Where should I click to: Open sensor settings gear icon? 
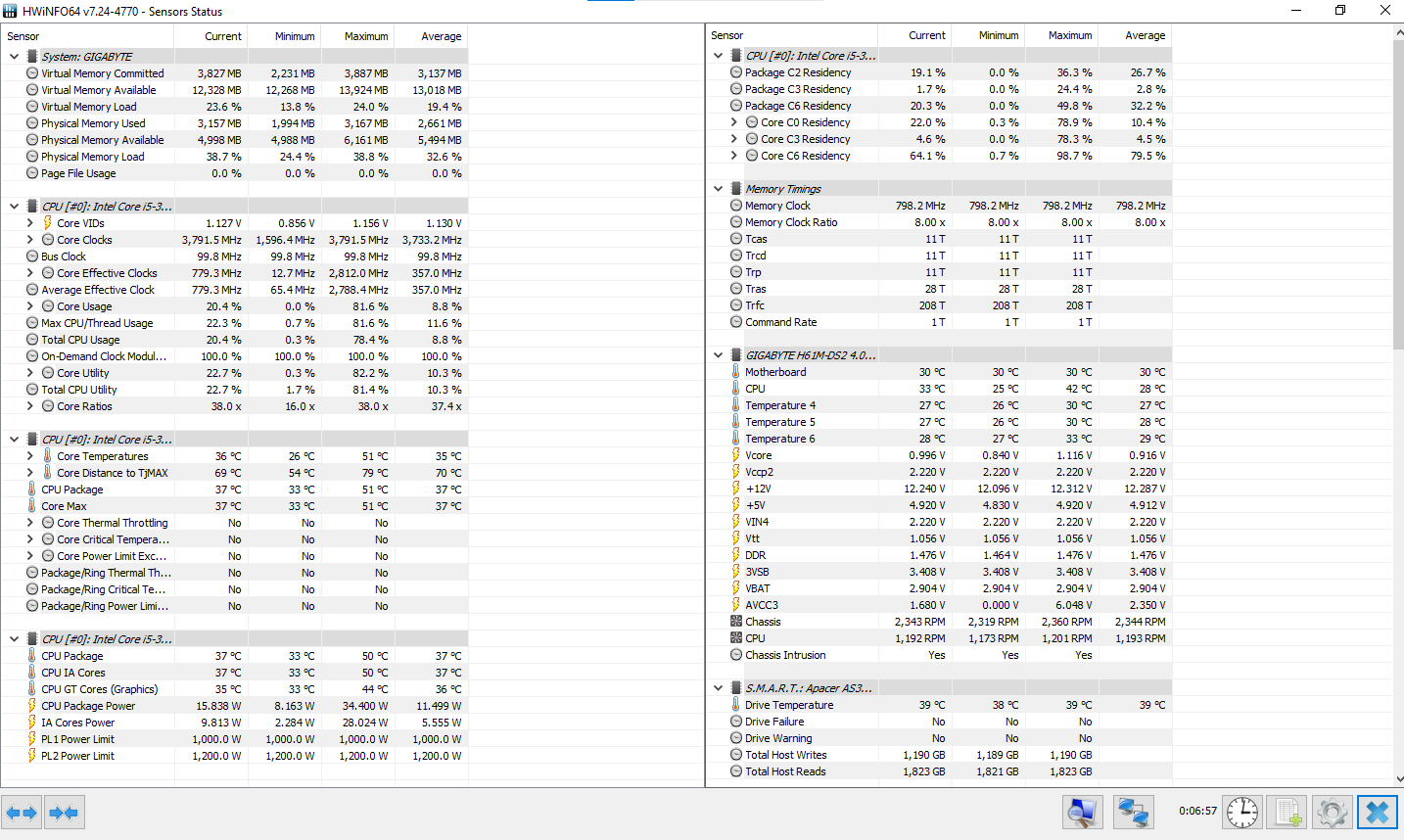click(x=1332, y=812)
